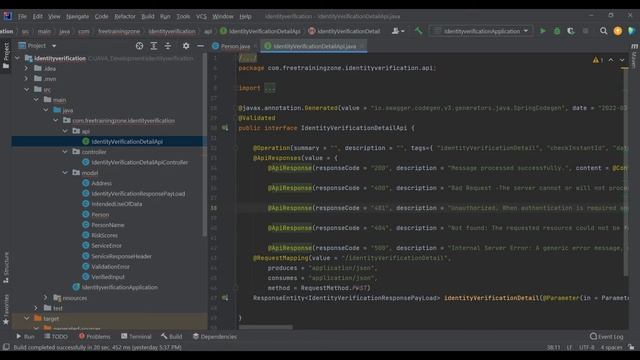Open the run configuration dropdown

click(481, 31)
